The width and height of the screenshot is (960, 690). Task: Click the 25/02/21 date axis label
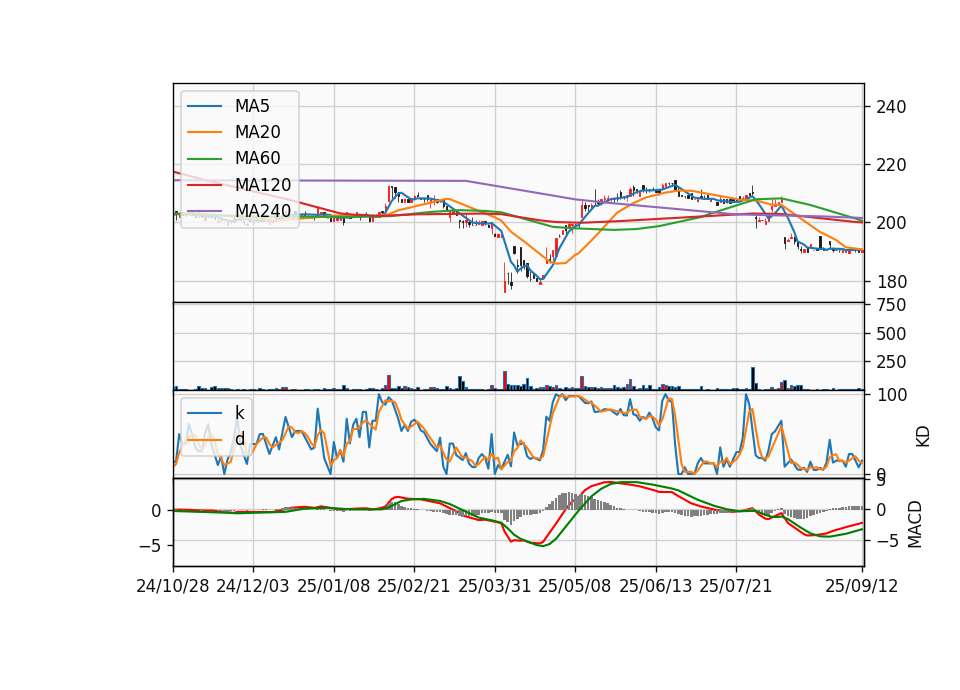[x=414, y=586]
